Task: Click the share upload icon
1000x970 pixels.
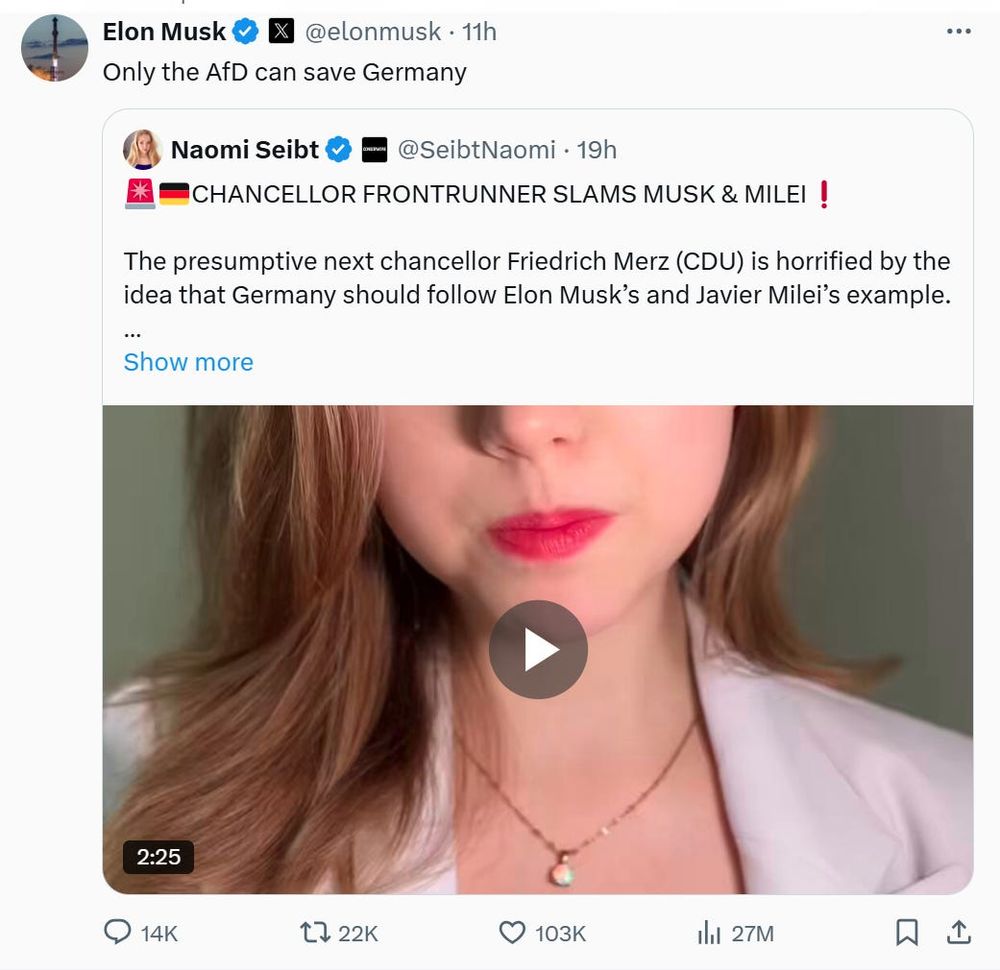Action: pos(958,933)
